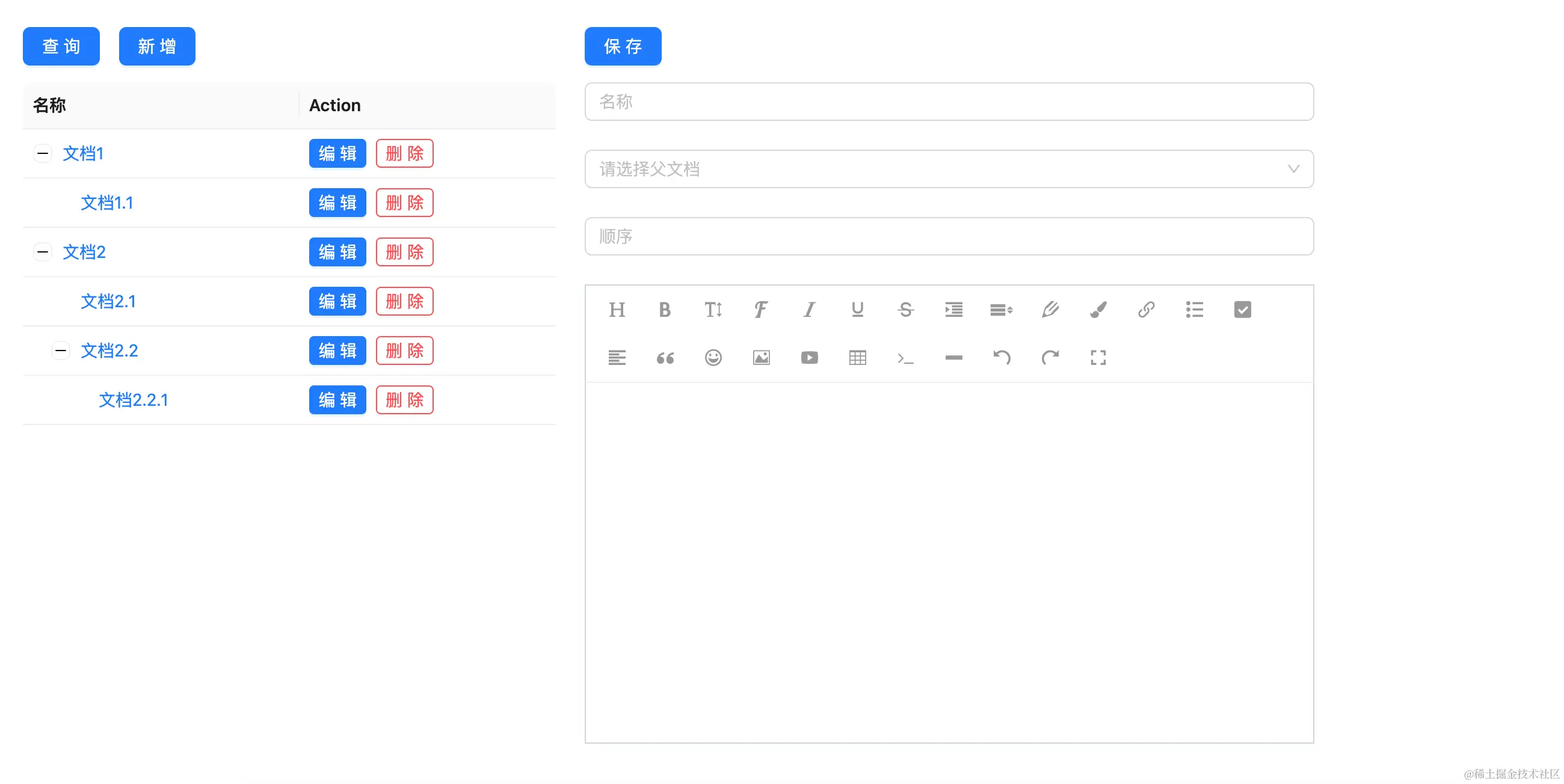Screen dimensions: 1564x784
Task: Apply italic formatting in editor toolbar
Action: pos(809,310)
